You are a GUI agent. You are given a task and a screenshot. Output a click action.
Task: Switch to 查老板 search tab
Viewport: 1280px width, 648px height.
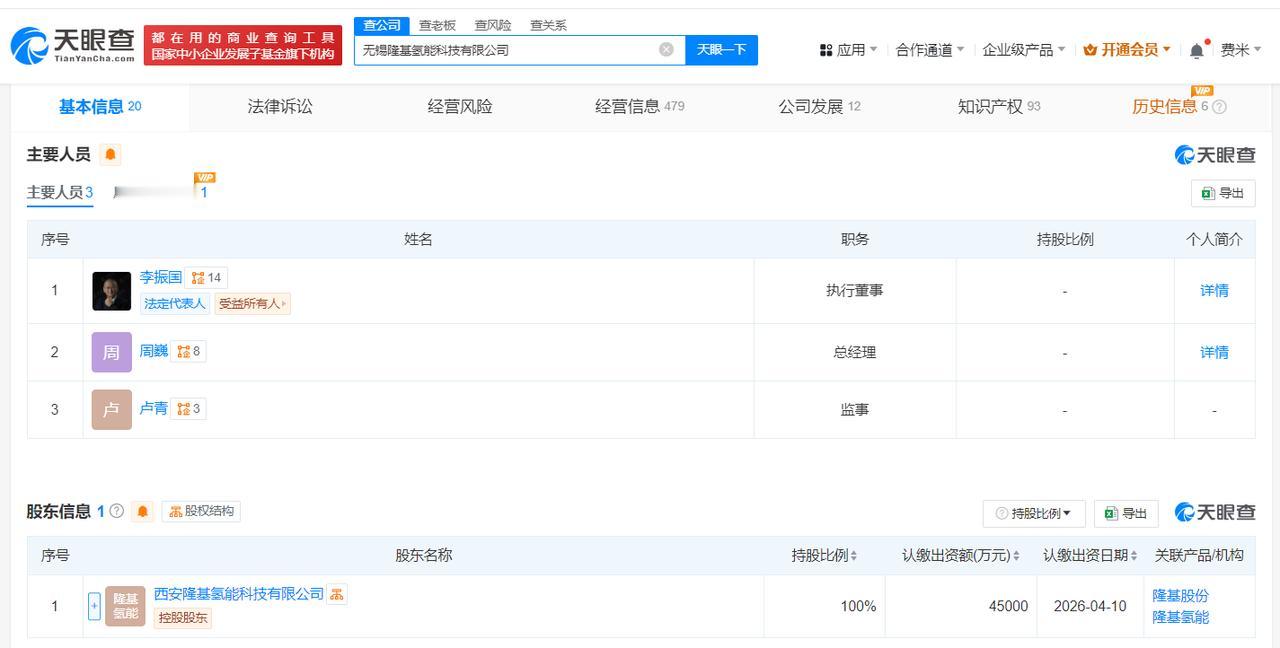click(x=437, y=26)
